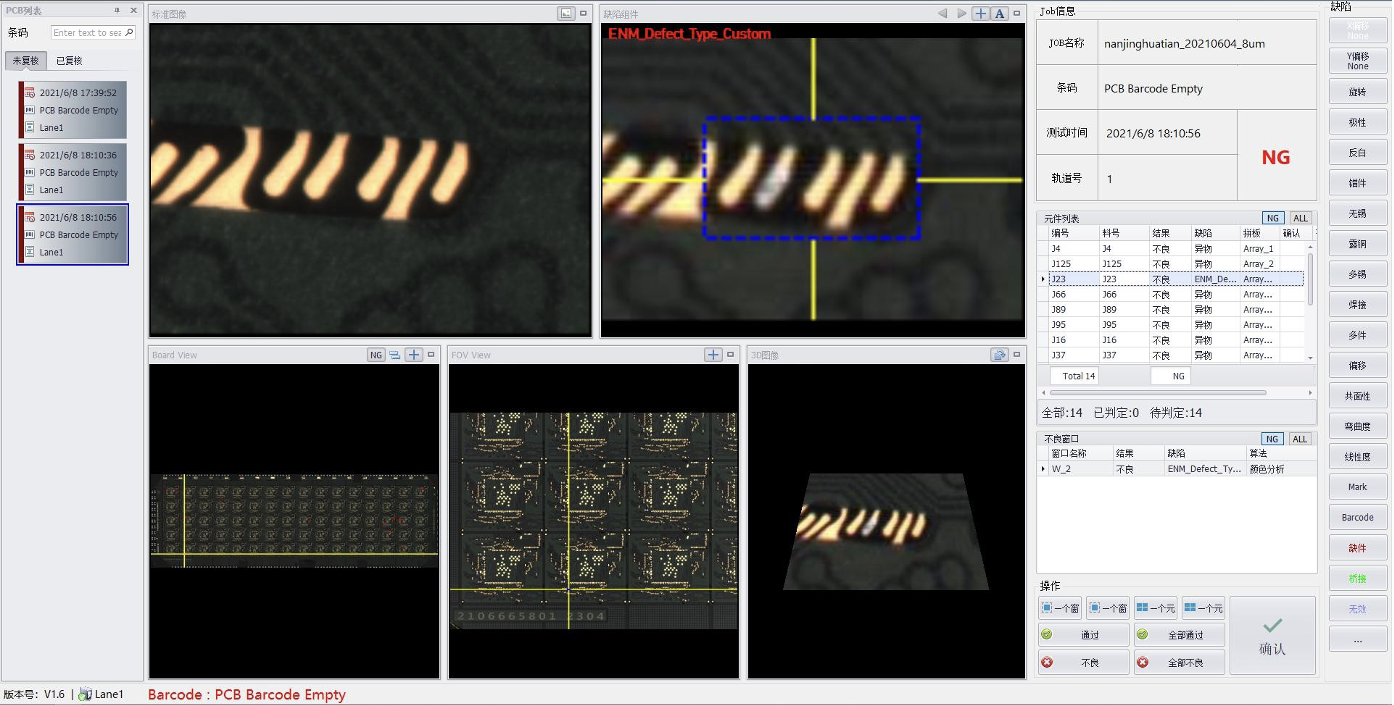Image resolution: width=1394 pixels, height=705 pixels.
Task: Click the 通过 pass button
Action: pos(1084,635)
